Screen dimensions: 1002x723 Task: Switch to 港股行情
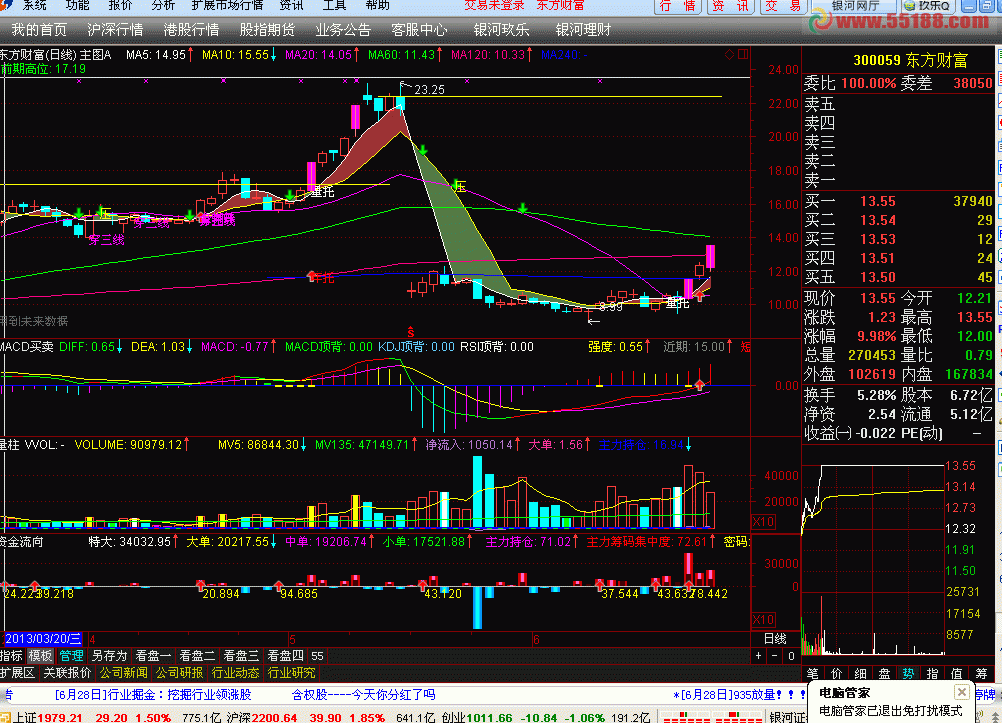pyautogui.click(x=191, y=29)
